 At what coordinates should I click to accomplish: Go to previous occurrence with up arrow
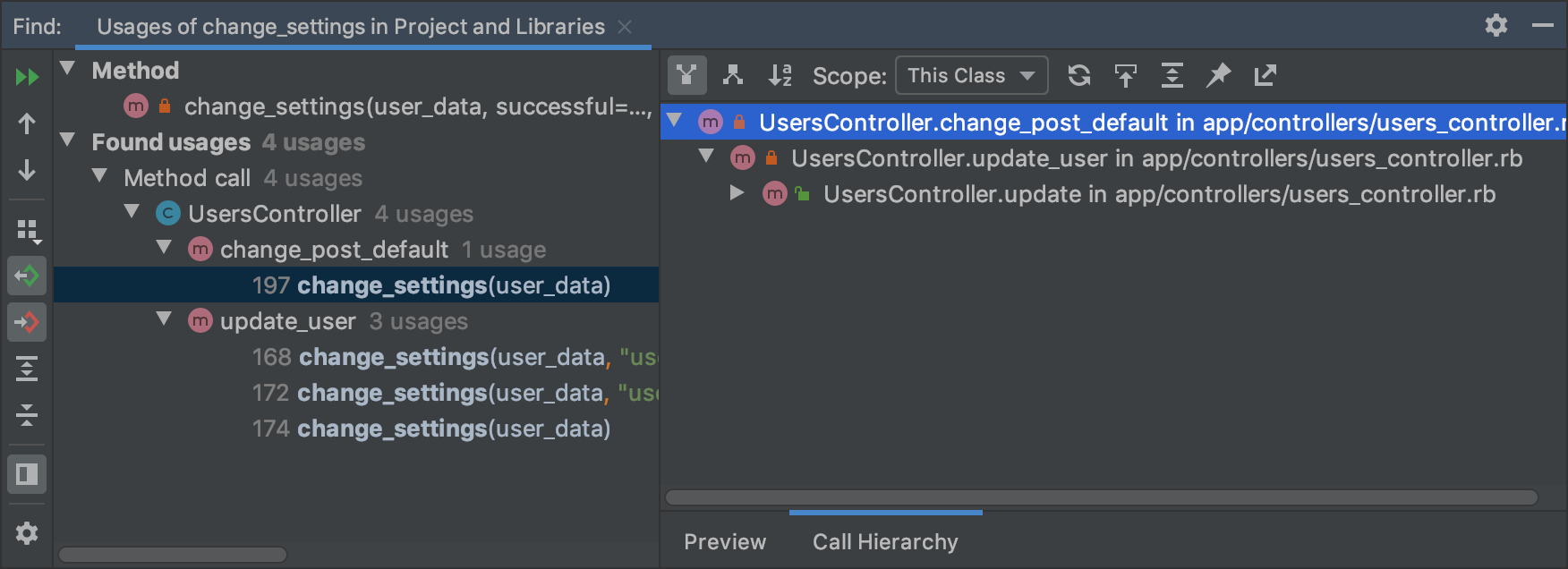27,123
